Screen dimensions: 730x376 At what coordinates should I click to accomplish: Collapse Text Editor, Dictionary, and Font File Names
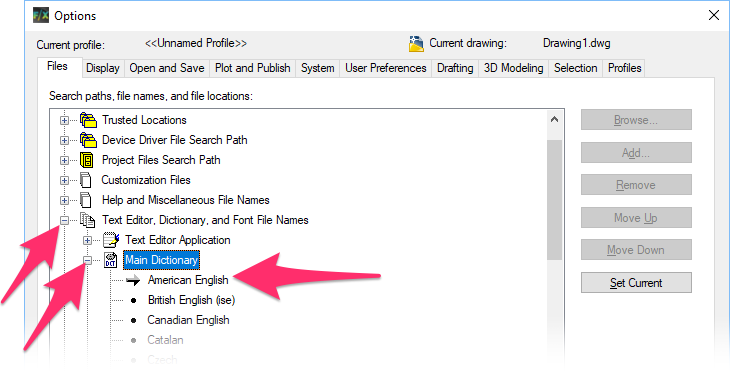[64, 220]
